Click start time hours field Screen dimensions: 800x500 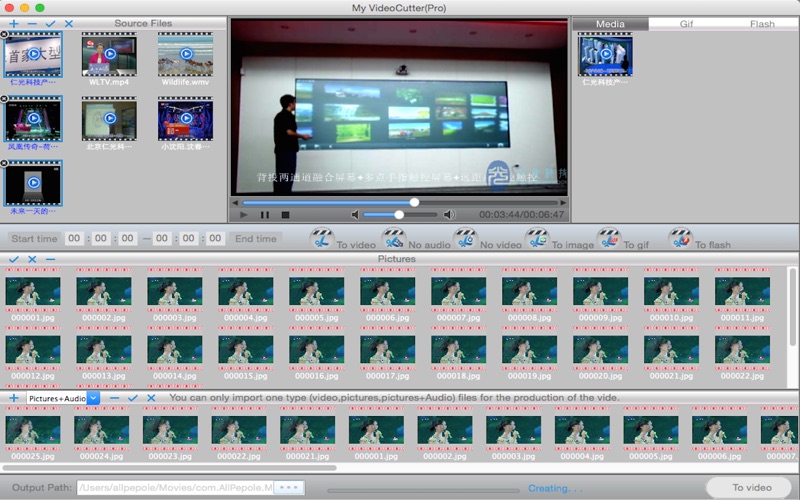click(74, 238)
